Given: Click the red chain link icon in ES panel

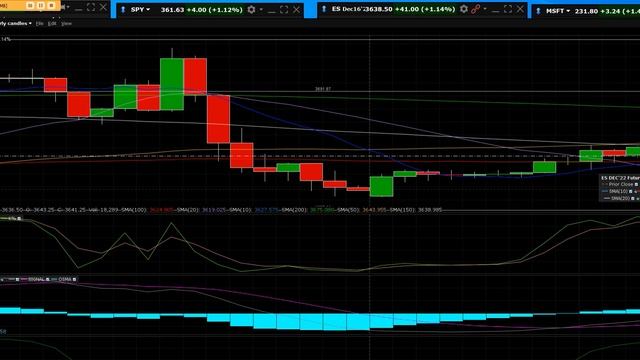Looking at the screenshot, I should point(475,9).
